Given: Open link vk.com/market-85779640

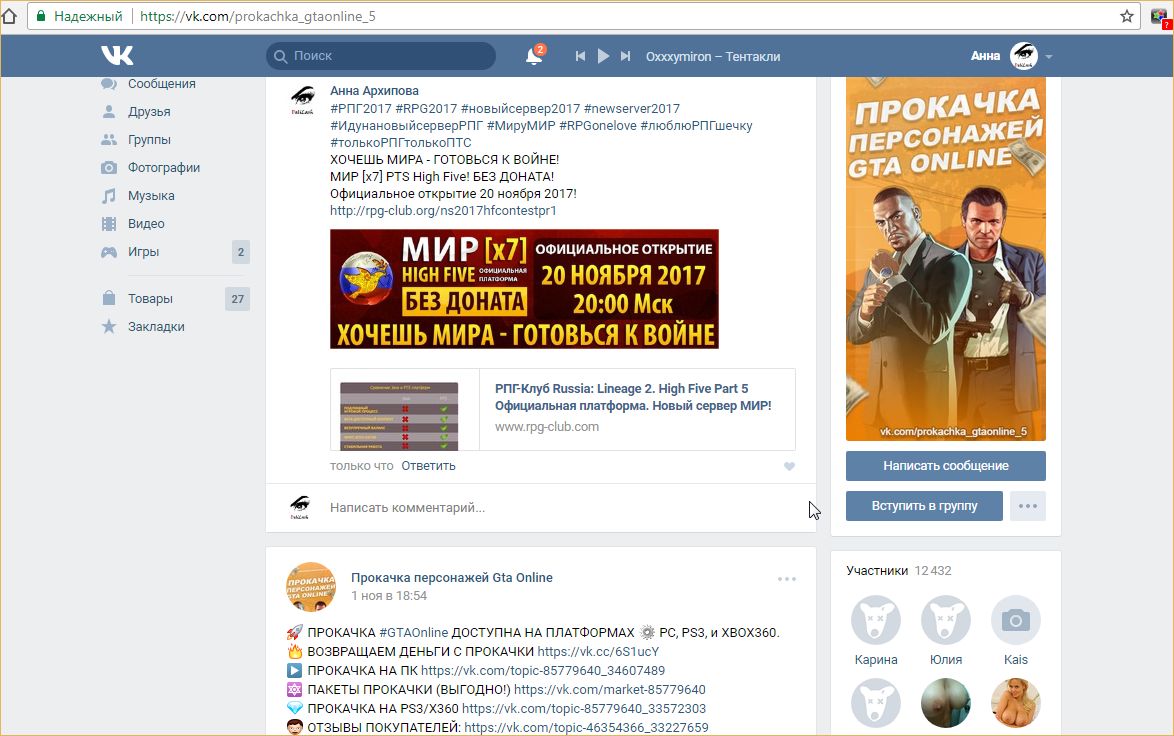Looking at the screenshot, I should click(609, 690).
